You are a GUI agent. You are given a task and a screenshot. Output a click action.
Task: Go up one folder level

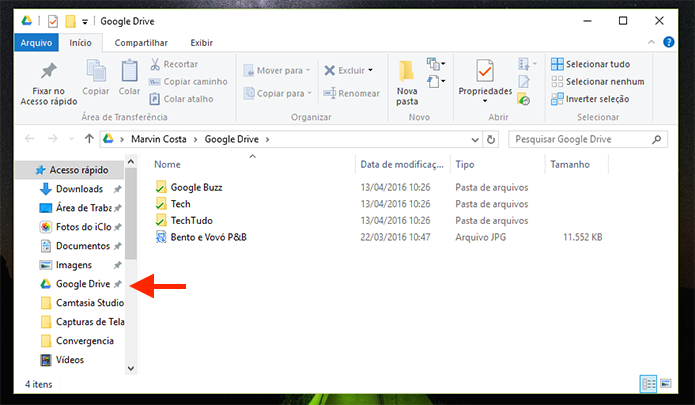(x=89, y=139)
